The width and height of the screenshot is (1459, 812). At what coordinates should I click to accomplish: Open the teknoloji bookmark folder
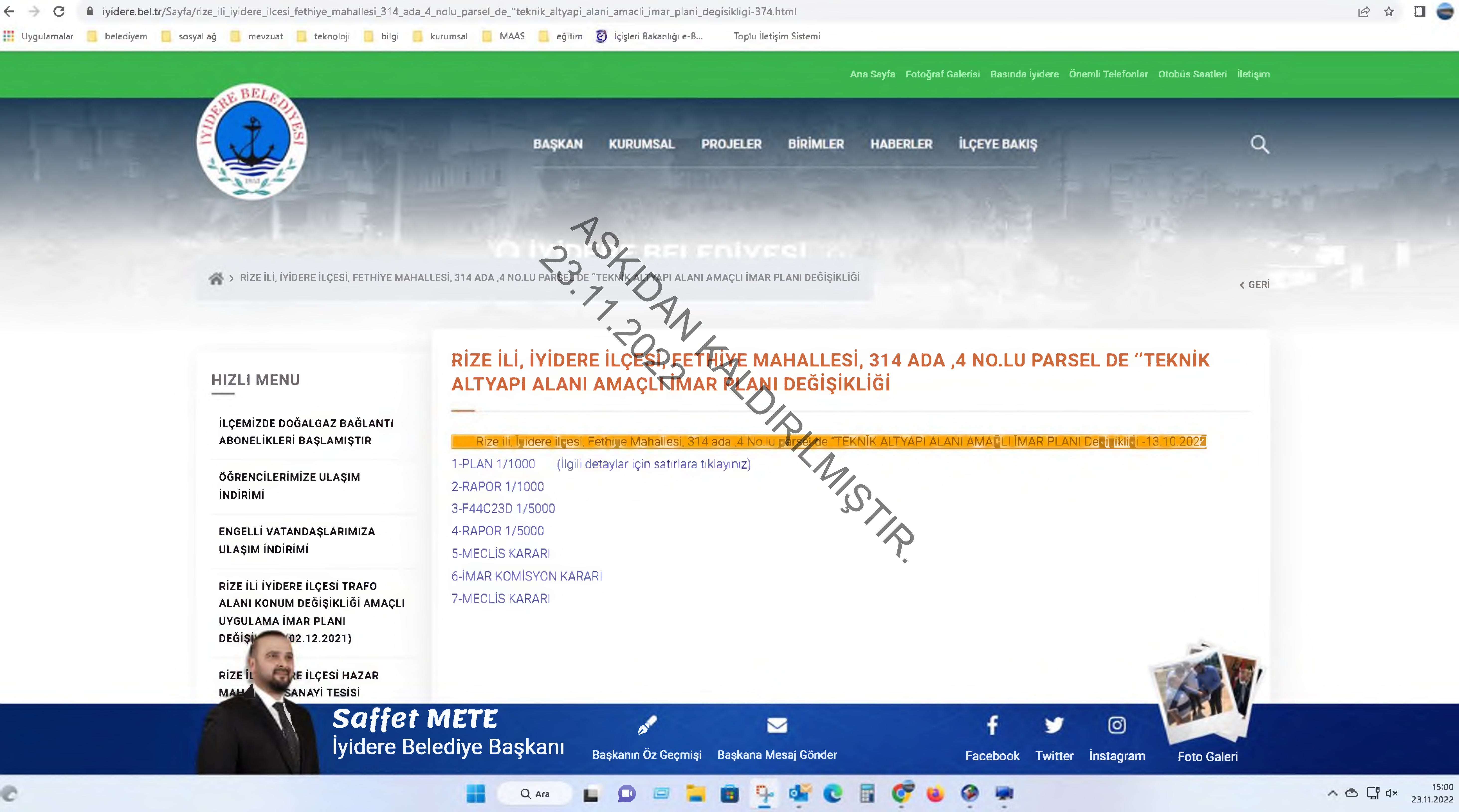(x=323, y=36)
